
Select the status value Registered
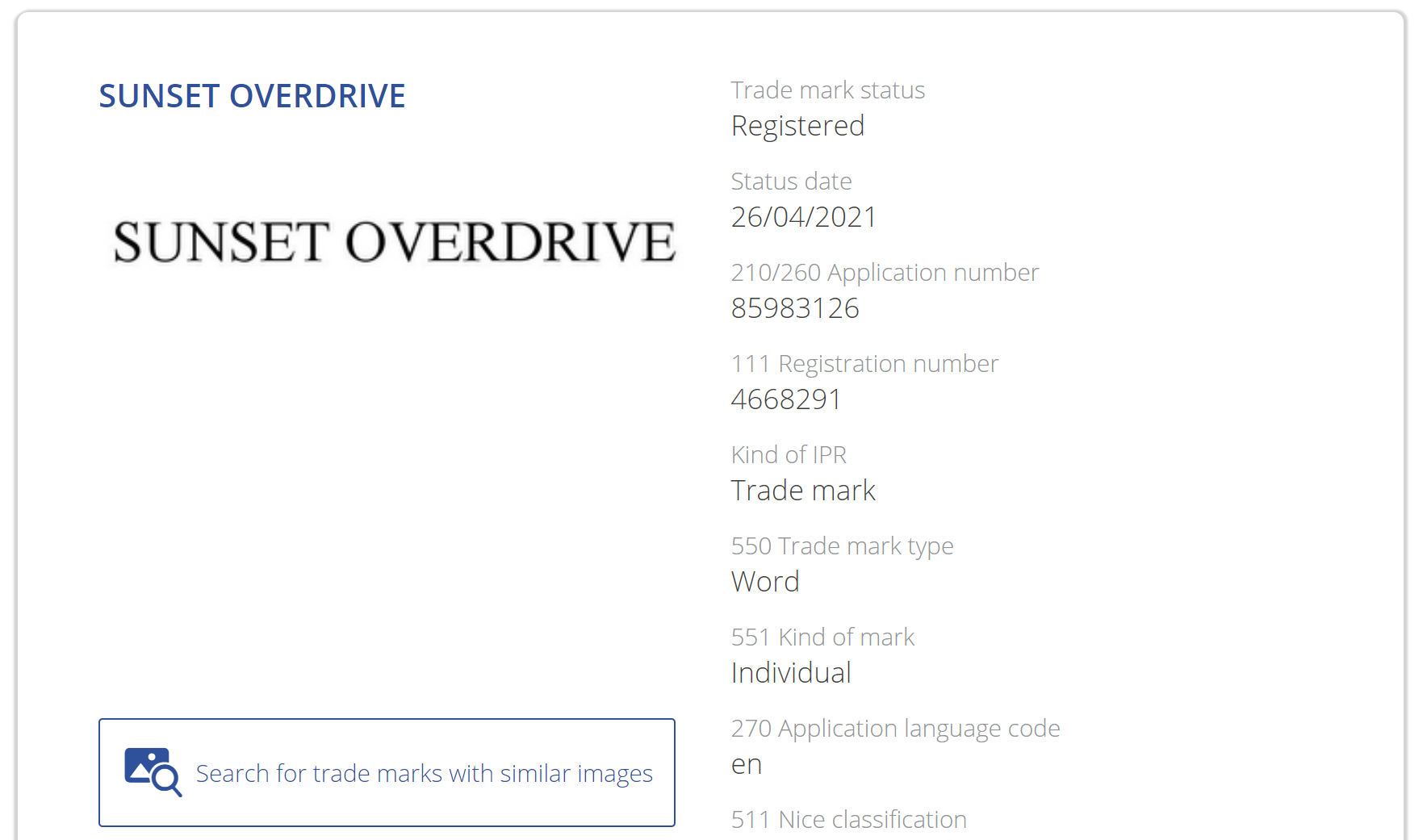(x=797, y=127)
